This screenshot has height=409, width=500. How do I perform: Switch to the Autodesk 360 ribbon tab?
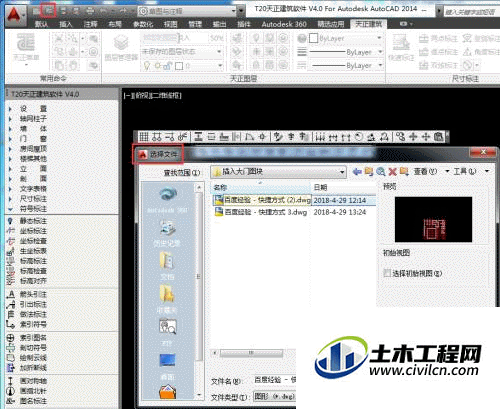[284, 24]
